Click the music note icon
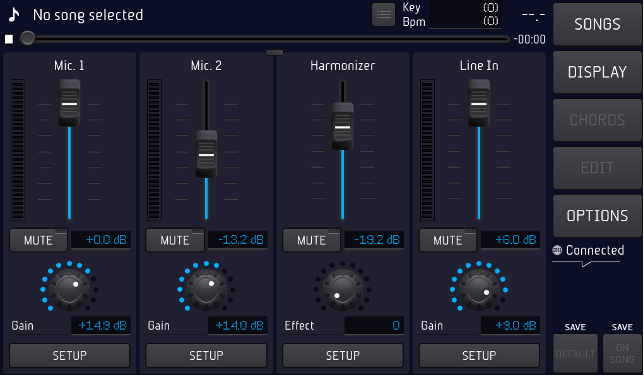This screenshot has width=644, height=376. click(x=14, y=15)
